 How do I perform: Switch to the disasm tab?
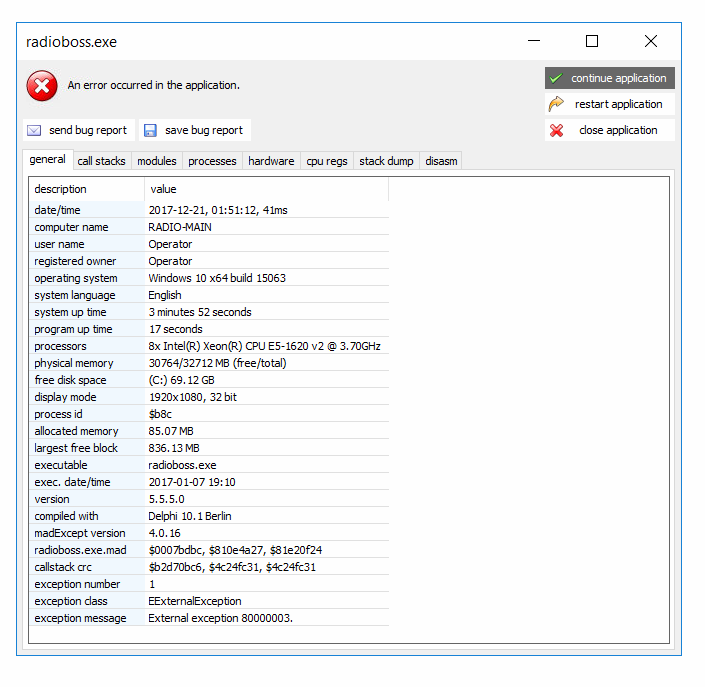point(441,161)
